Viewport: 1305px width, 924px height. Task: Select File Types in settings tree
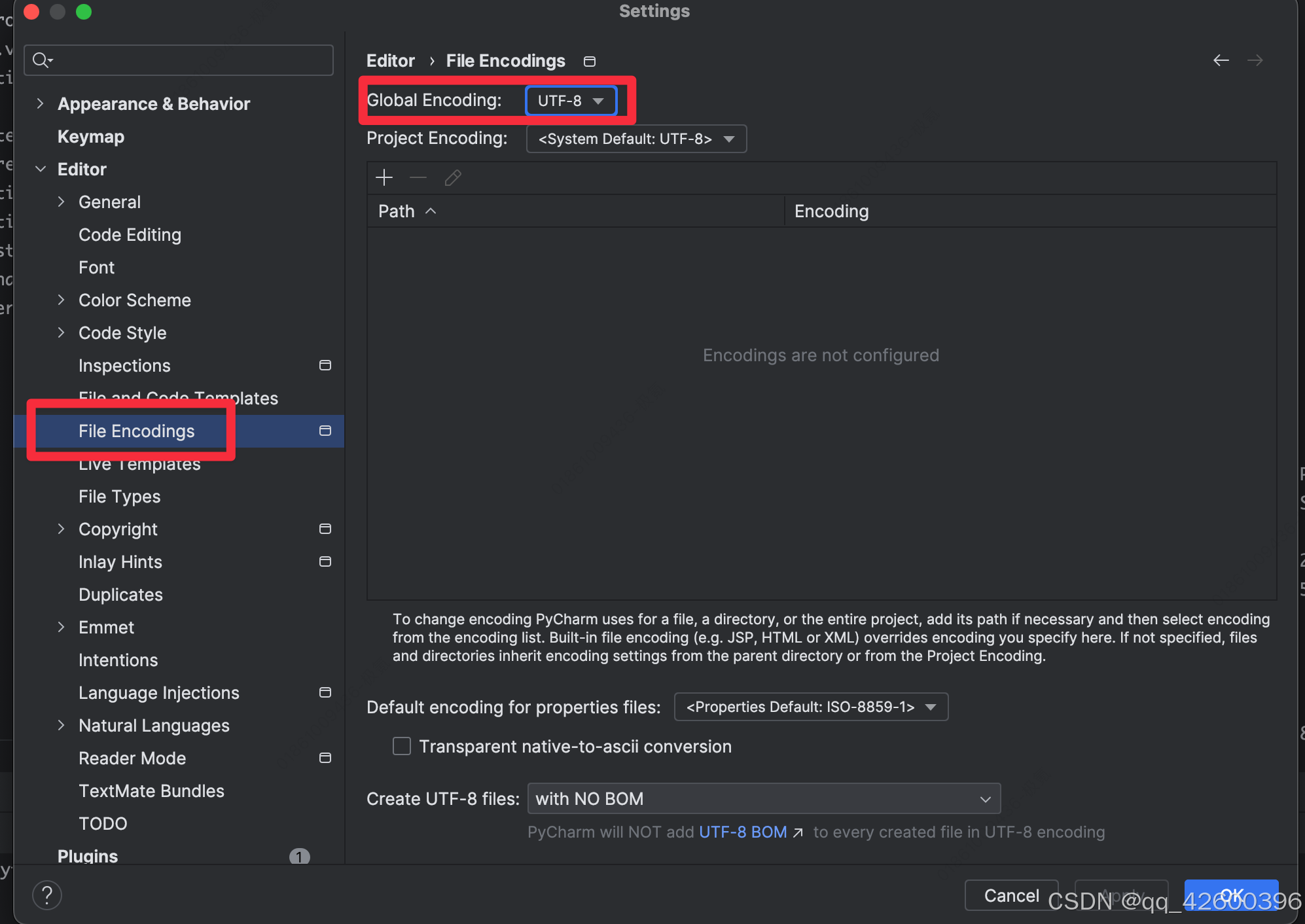[119, 497]
